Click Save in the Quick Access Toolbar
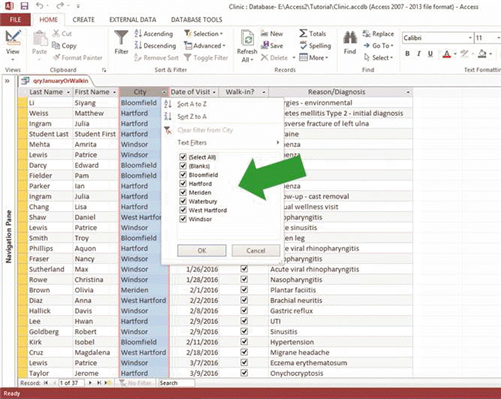 click(x=24, y=6)
